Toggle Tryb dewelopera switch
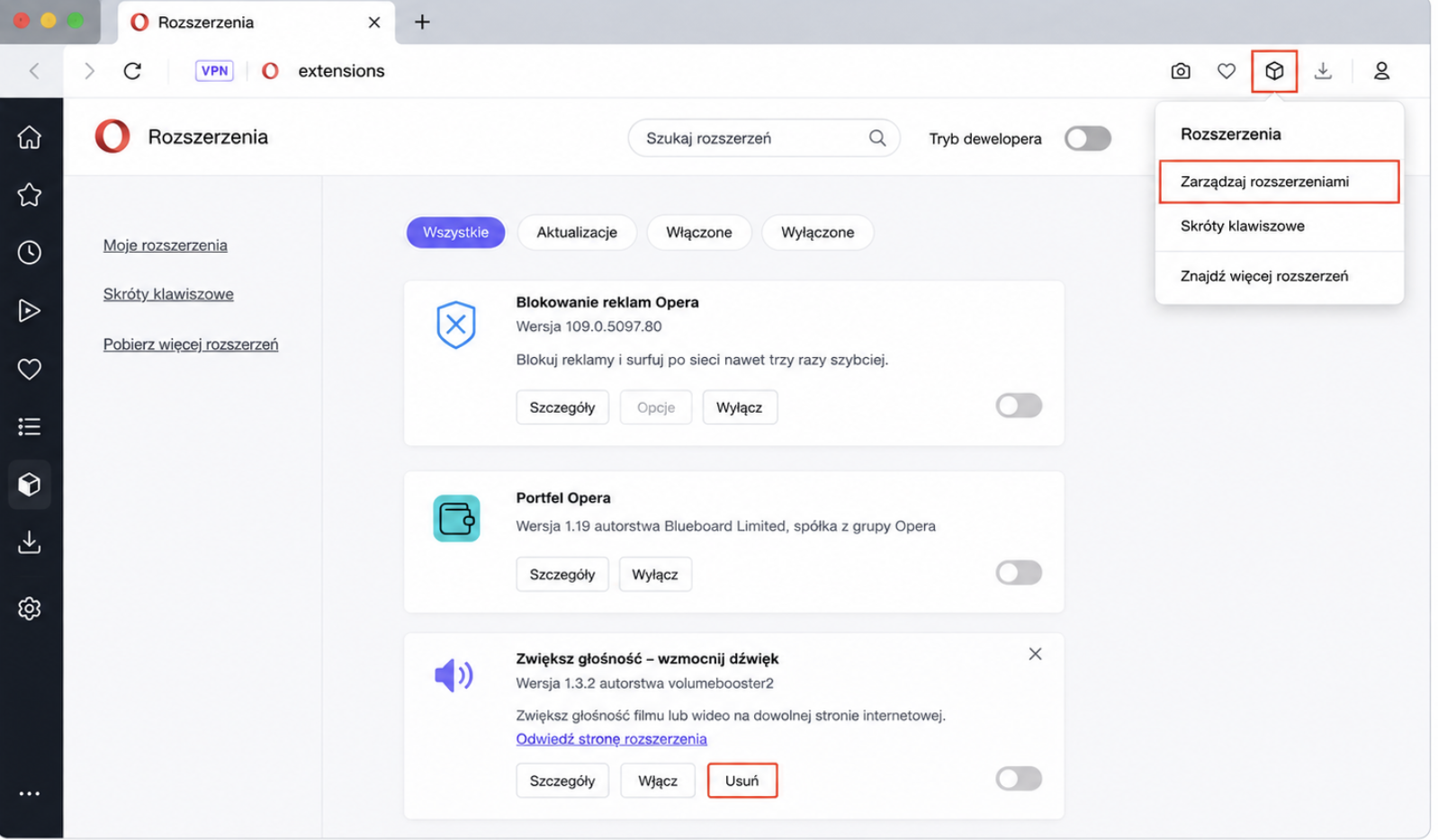The height and width of the screenshot is (840, 1438). pyautogui.click(x=1088, y=139)
